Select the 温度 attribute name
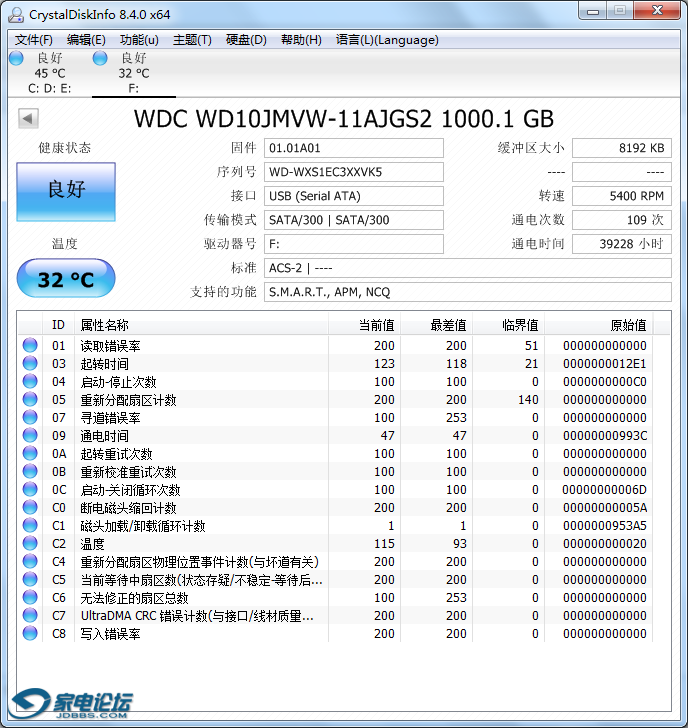Viewport: 688px width, 728px height. pyautogui.click(x=92, y=544)
